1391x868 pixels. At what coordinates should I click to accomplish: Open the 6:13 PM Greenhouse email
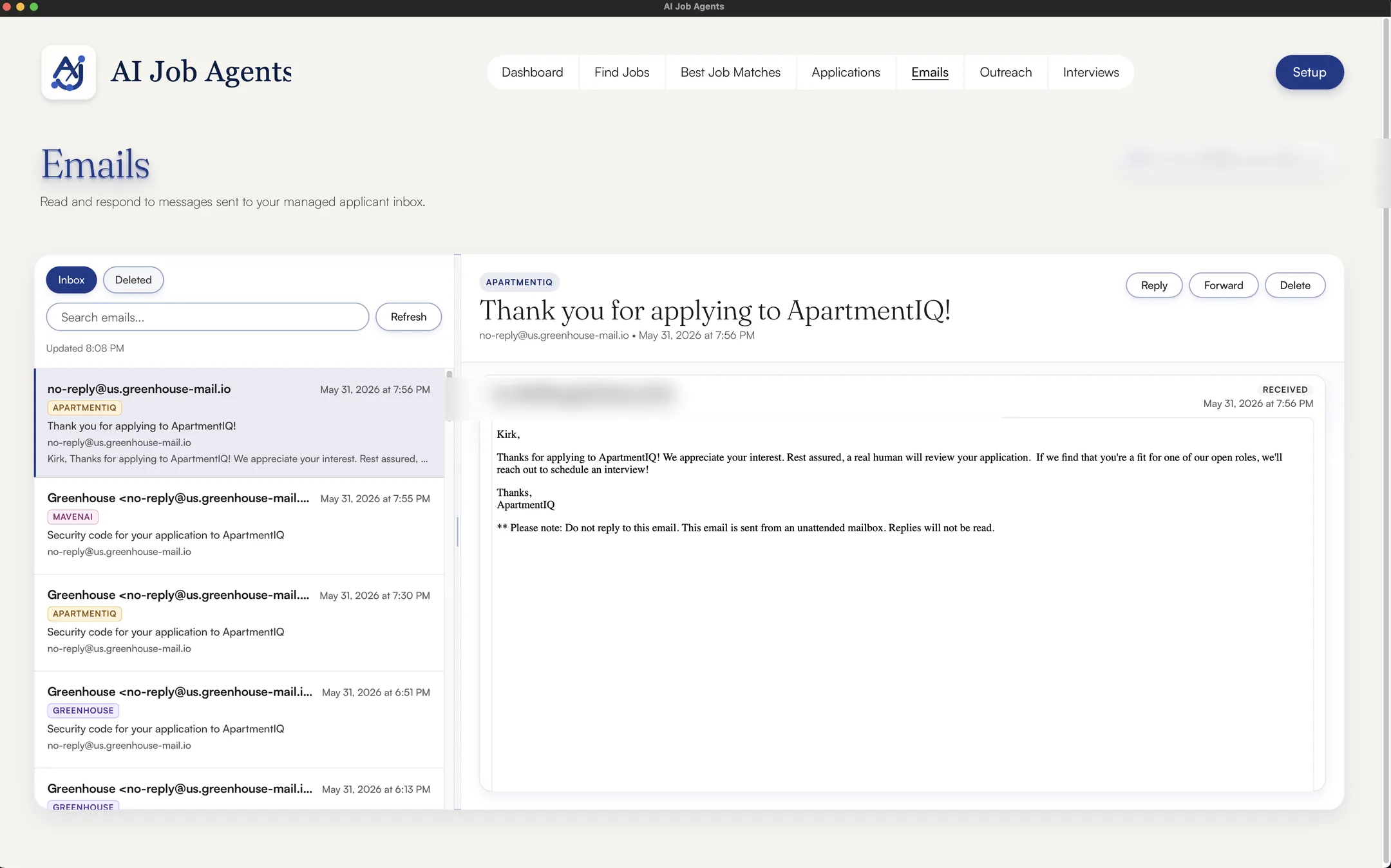(x=239, y=789)
